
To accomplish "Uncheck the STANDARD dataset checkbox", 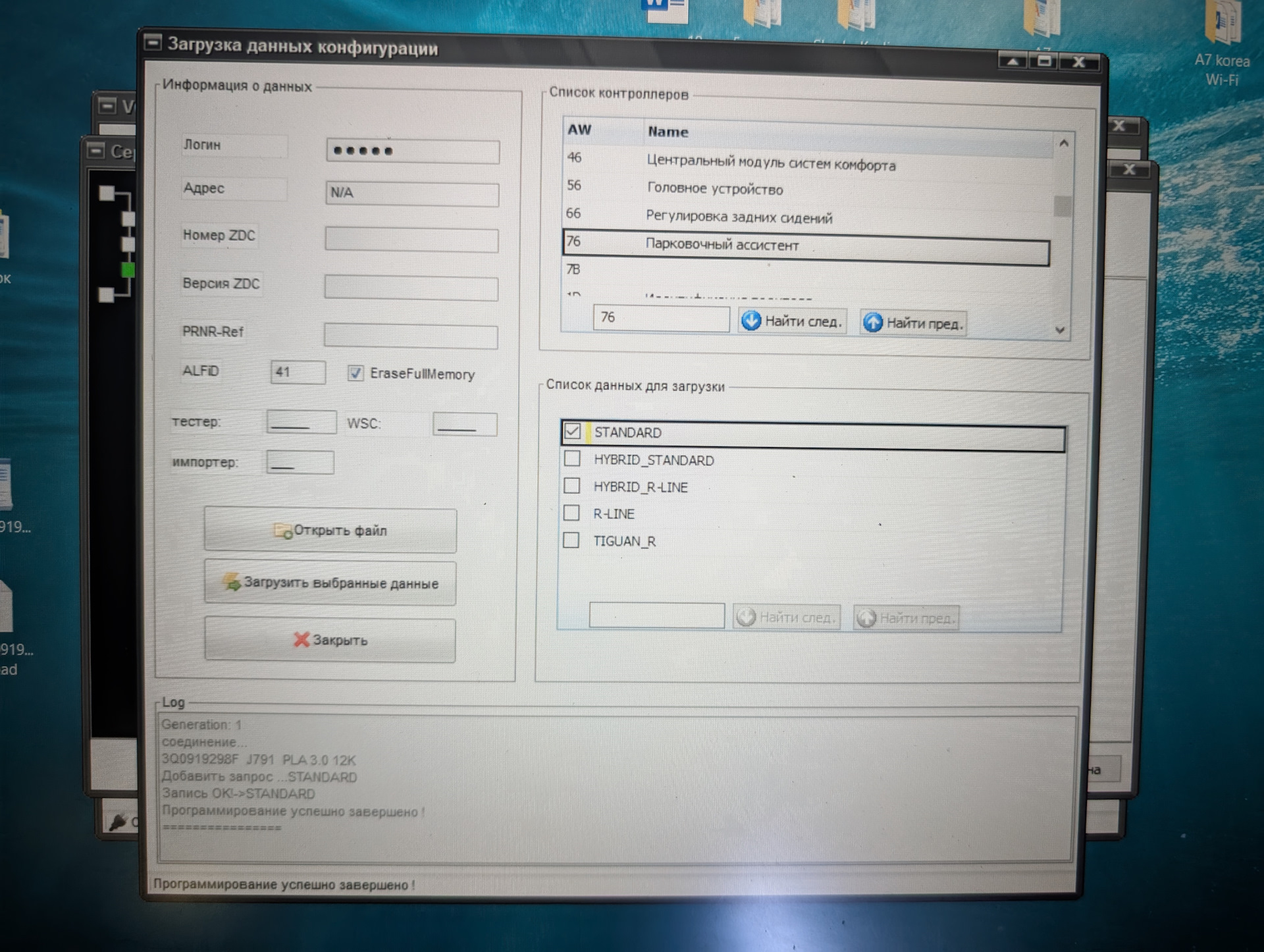I will point(572,432).
